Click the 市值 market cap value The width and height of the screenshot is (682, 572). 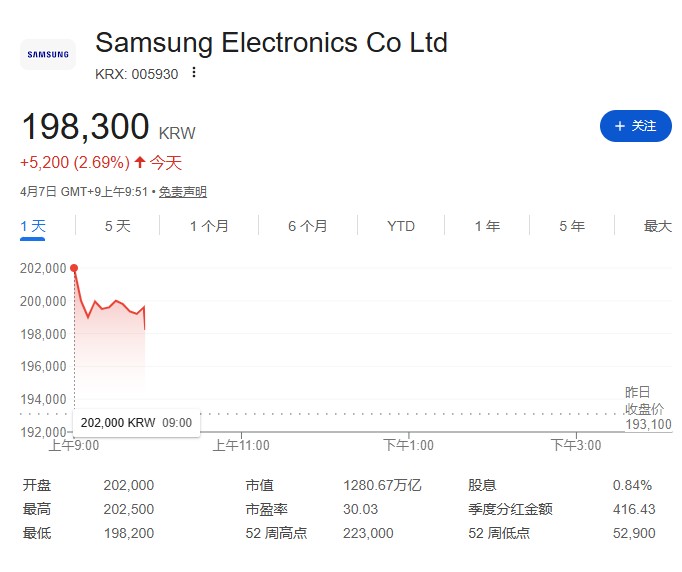coord(382,485)
